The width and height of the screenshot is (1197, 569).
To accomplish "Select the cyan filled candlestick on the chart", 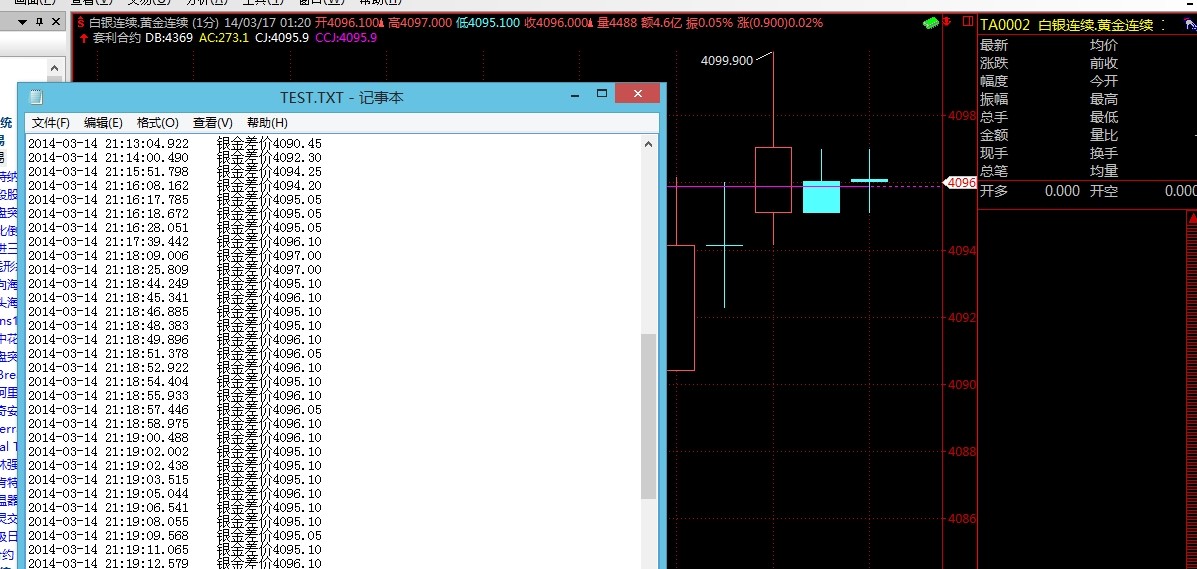I will click(x=821, y=197).
